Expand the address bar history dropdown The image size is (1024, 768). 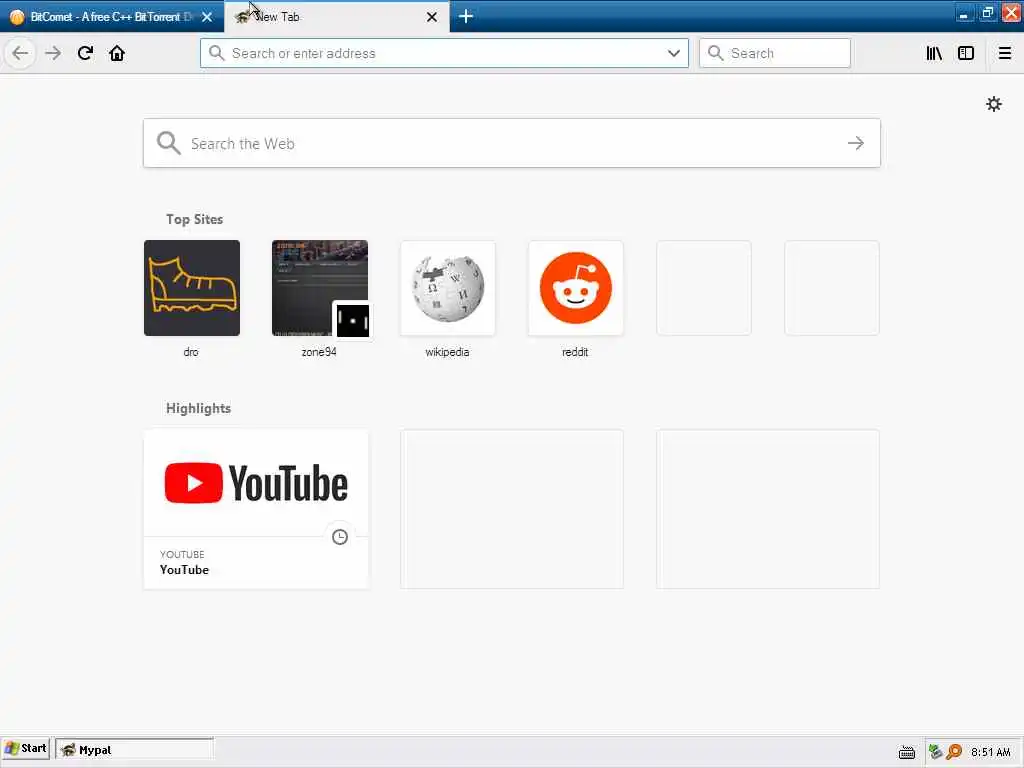click(x=673, y=53)
